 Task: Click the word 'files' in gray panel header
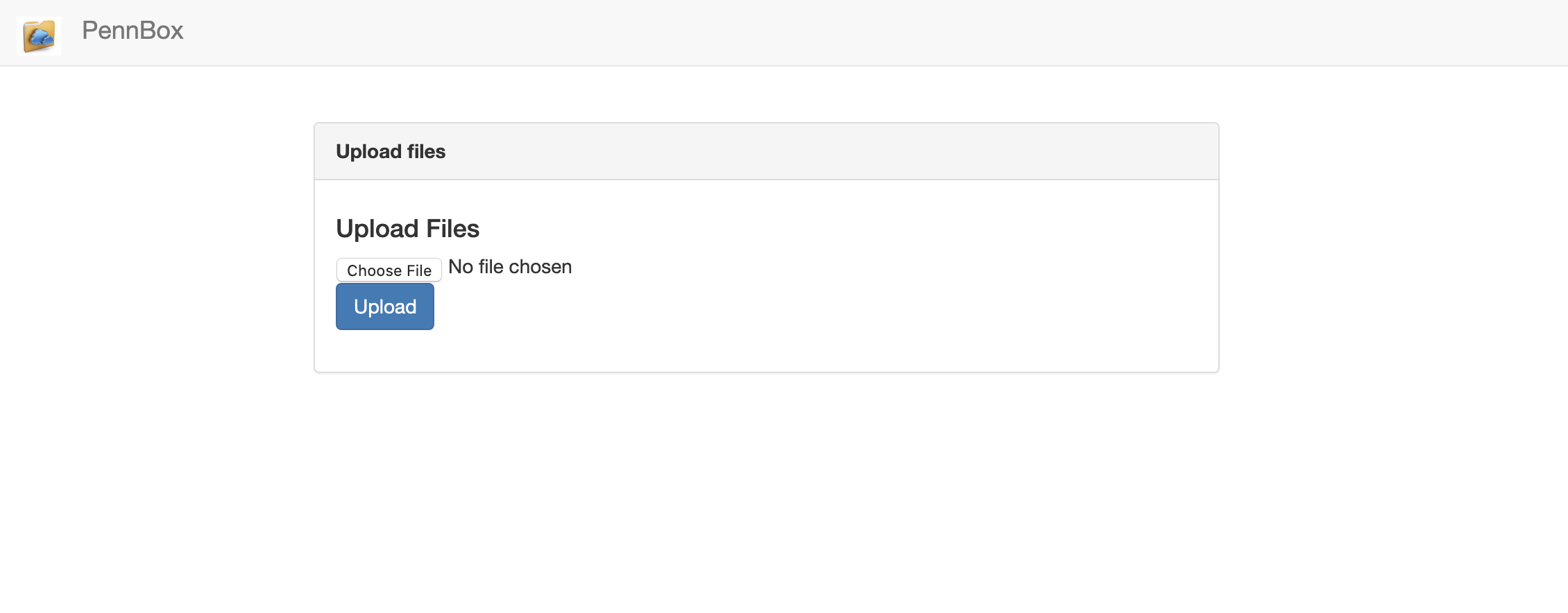(426, 152)
